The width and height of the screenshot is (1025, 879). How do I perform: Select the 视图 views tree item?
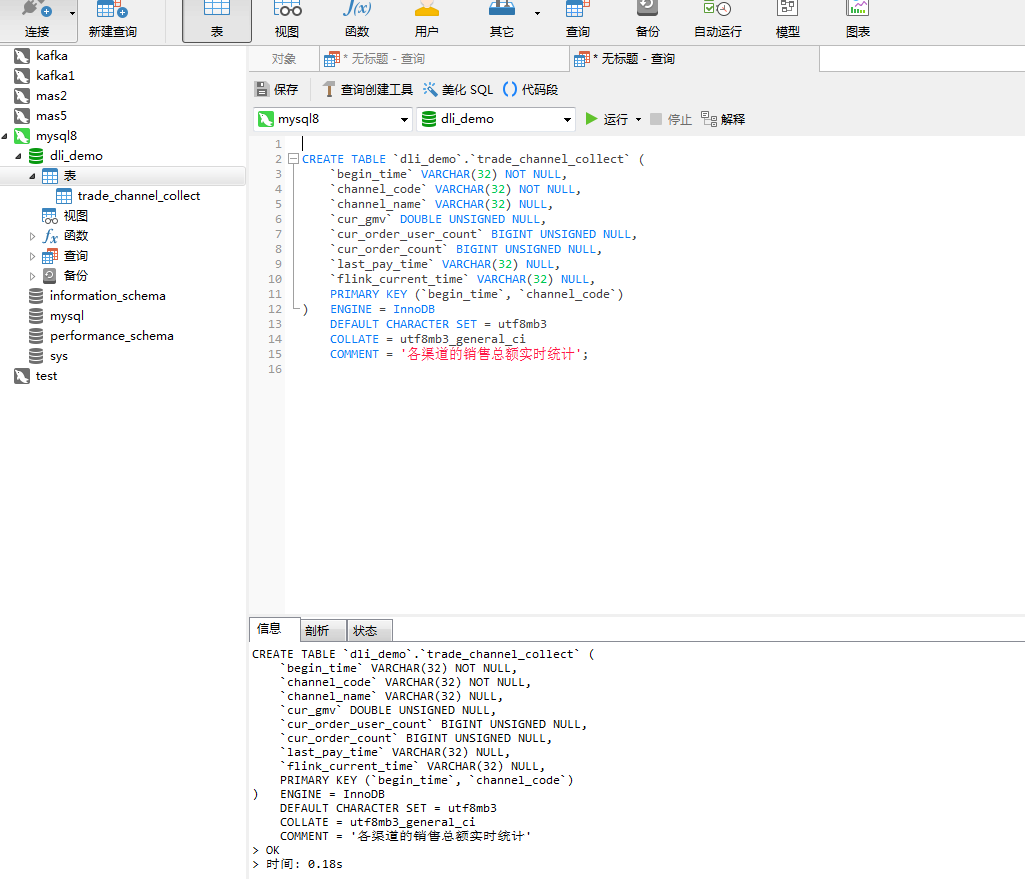pos(75,216)
